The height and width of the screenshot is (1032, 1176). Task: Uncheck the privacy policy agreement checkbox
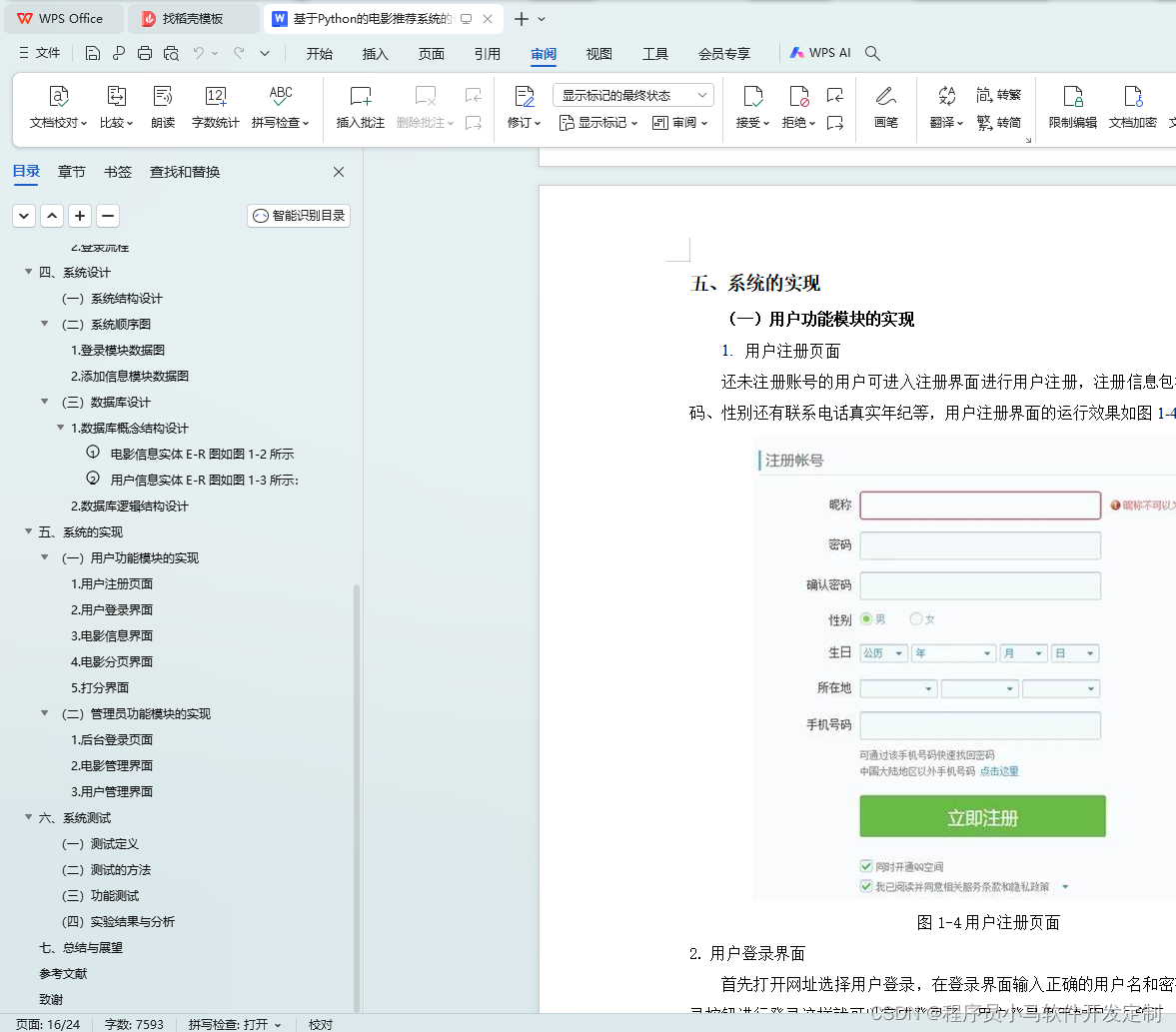click(864, 886)
